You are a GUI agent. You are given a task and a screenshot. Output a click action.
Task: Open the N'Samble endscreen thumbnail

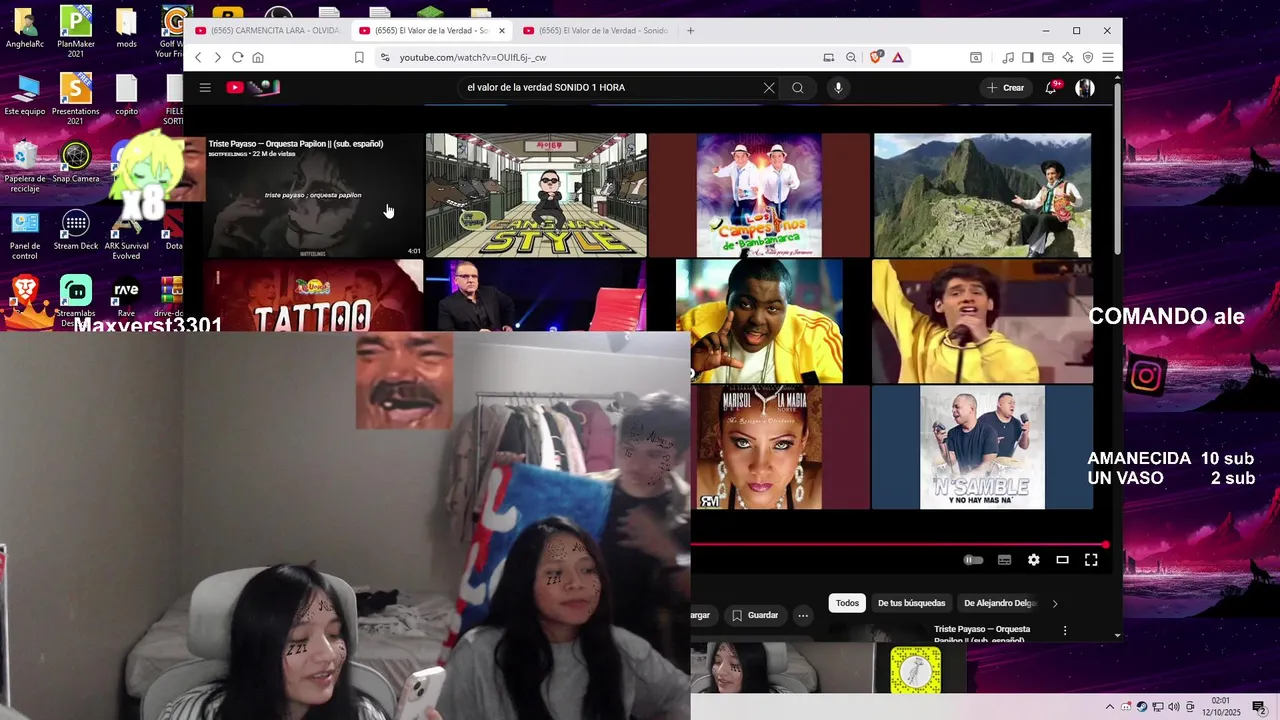tap(983, 448)
